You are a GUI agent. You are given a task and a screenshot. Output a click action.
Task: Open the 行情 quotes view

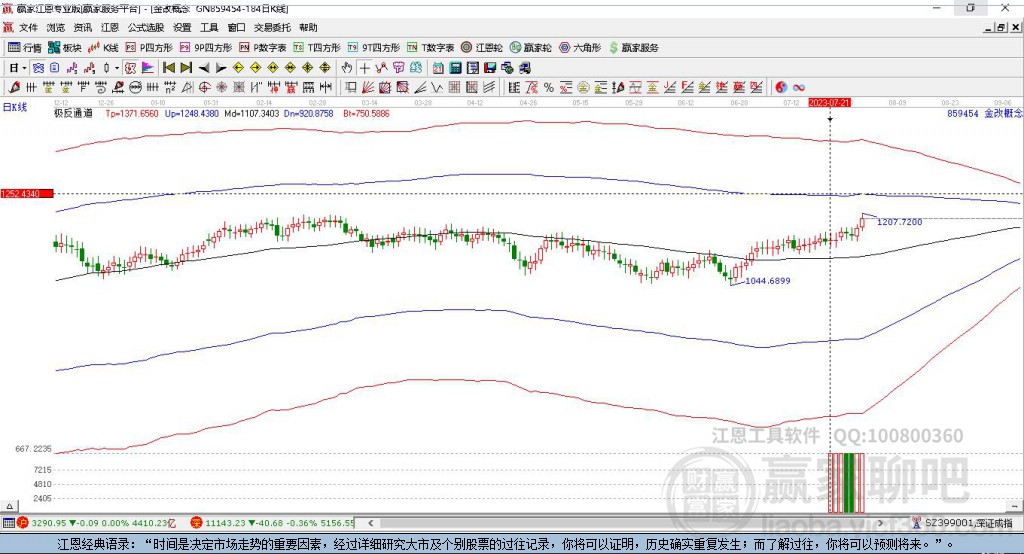pos(24,48)
